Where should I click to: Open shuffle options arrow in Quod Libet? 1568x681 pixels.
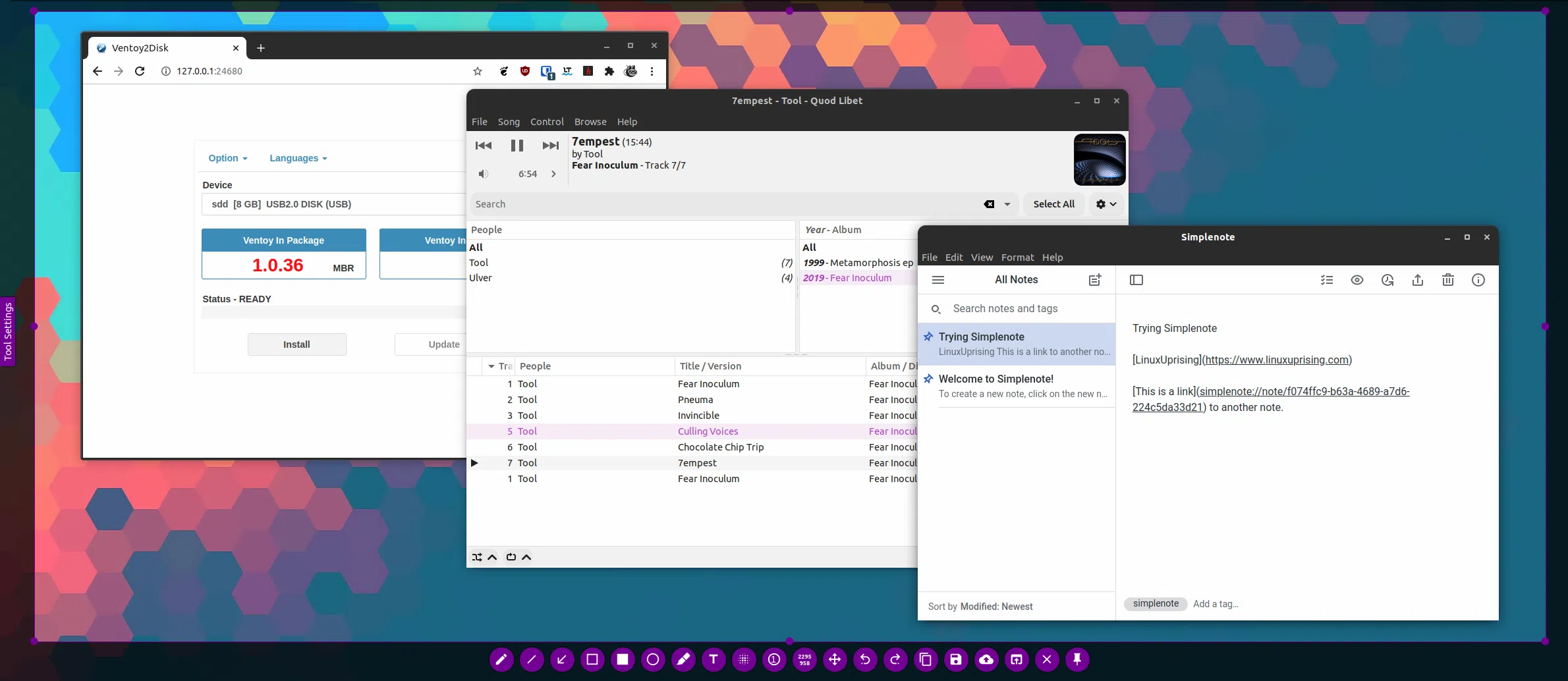[x=492, y=557]
